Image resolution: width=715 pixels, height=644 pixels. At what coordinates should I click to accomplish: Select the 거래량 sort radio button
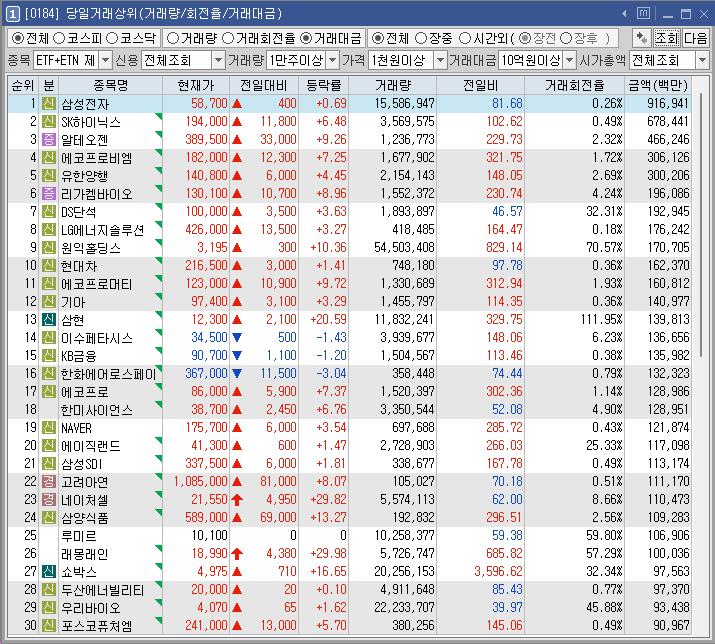173,38
